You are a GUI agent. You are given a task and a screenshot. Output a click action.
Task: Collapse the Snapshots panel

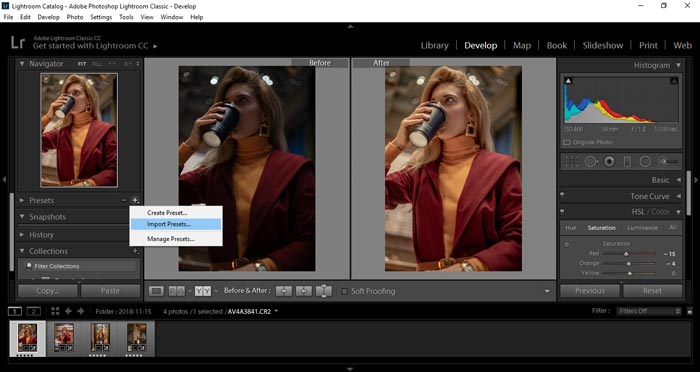pyautogui.click(x=22, y=217)
